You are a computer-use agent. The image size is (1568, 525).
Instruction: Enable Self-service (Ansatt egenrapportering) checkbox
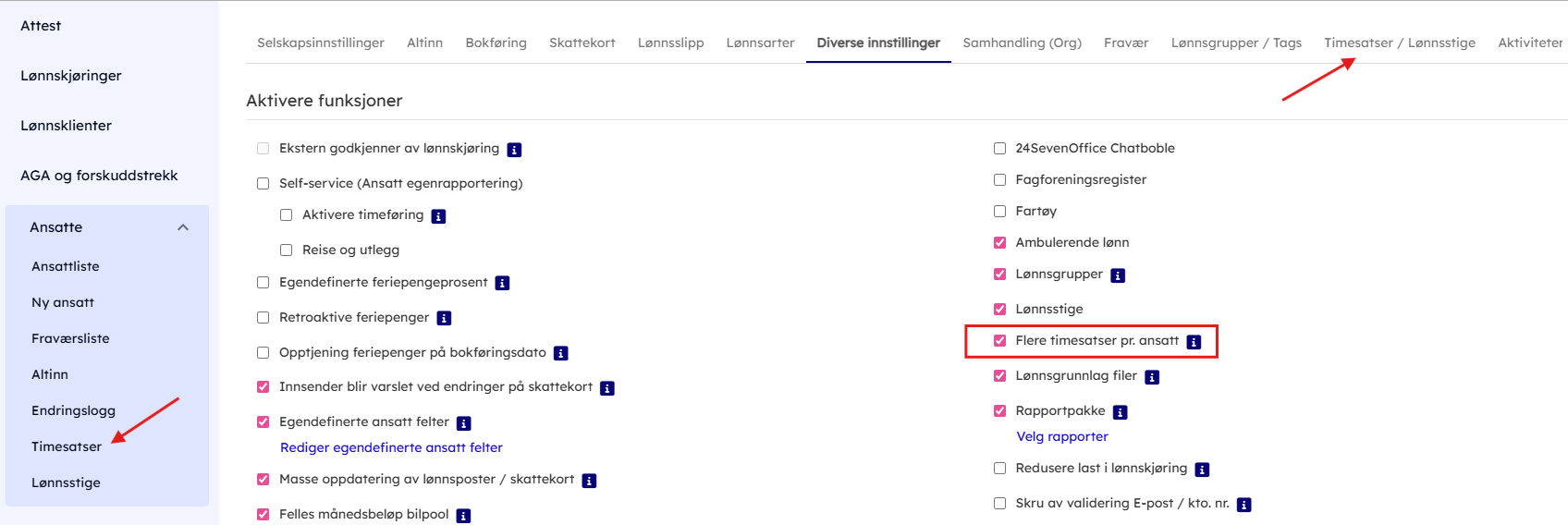tap(263, 184)
